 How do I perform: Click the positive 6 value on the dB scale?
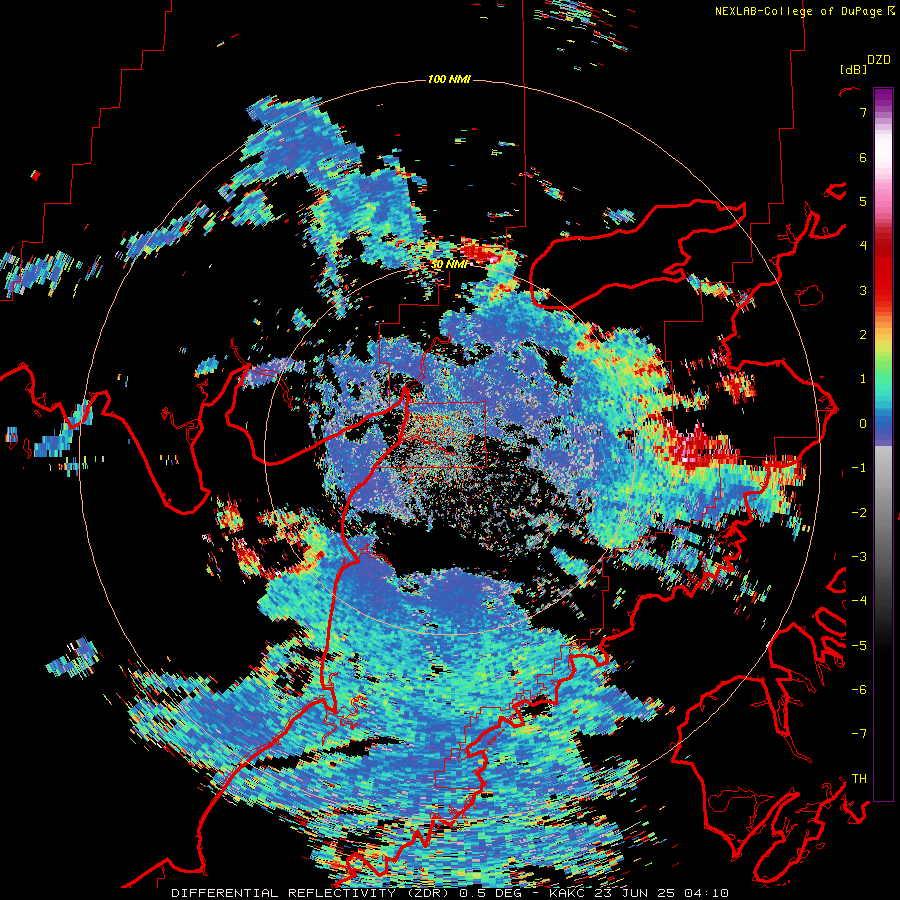pyautogui.click(x=863, y=157)
